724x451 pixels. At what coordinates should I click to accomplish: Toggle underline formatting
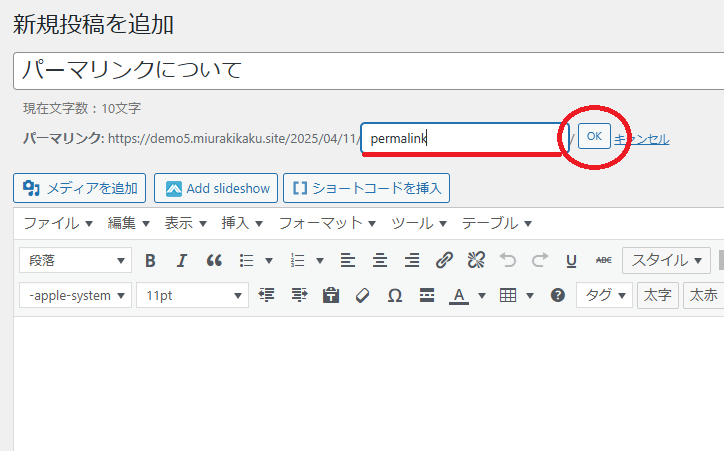coord(571,261)
